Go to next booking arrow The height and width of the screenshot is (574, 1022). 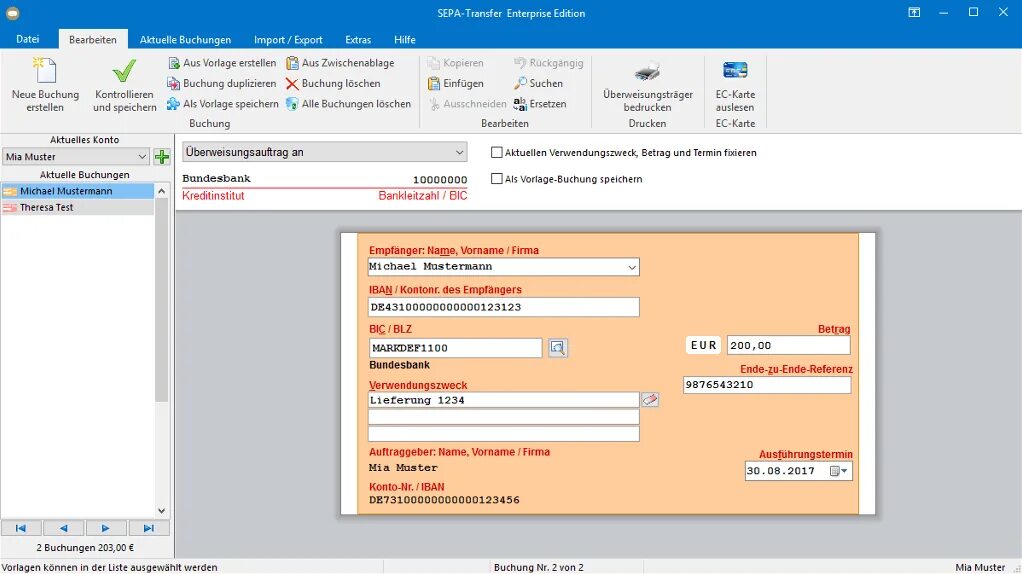106,528
